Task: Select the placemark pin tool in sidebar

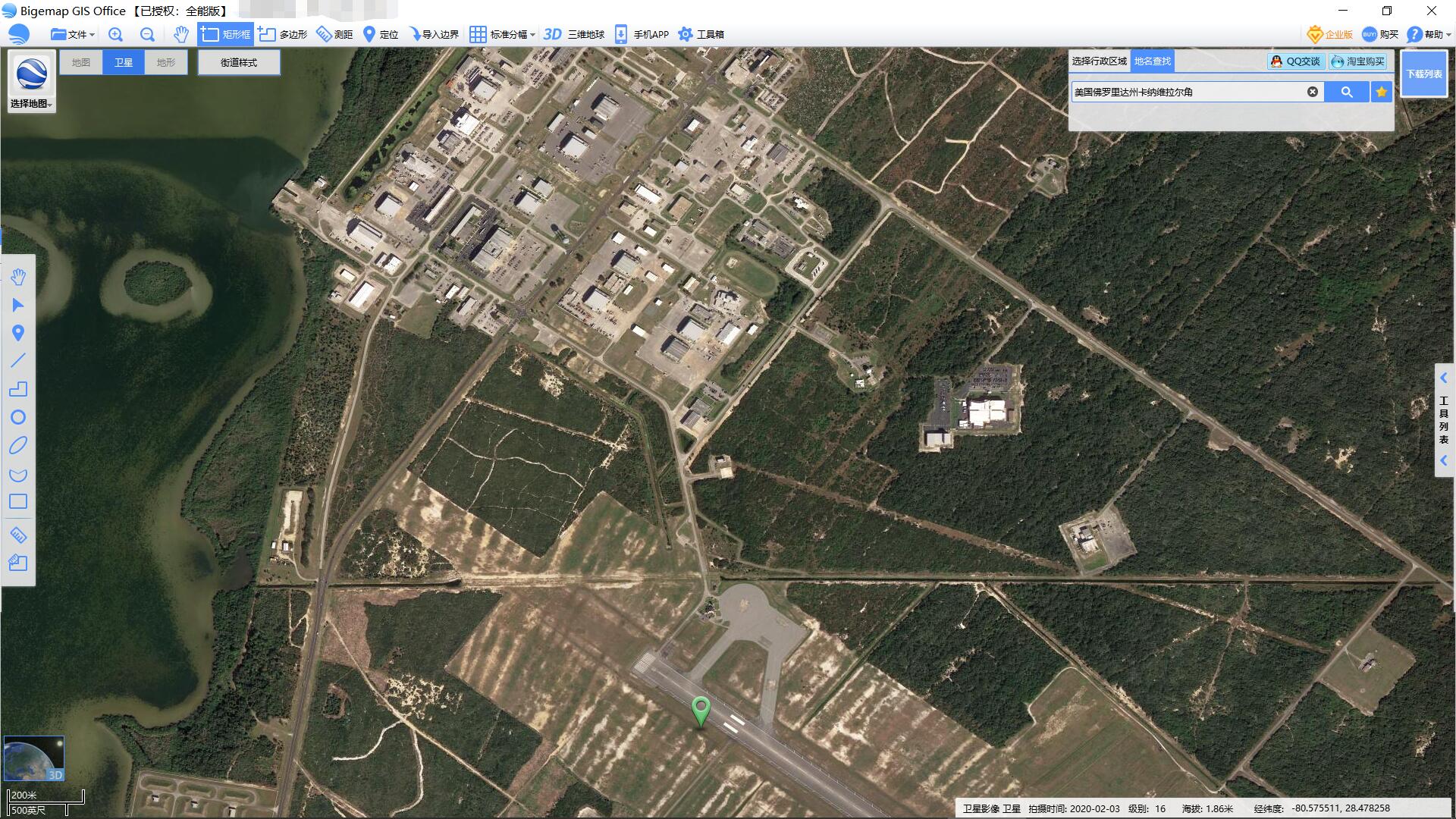Action: tap(18, 333)
